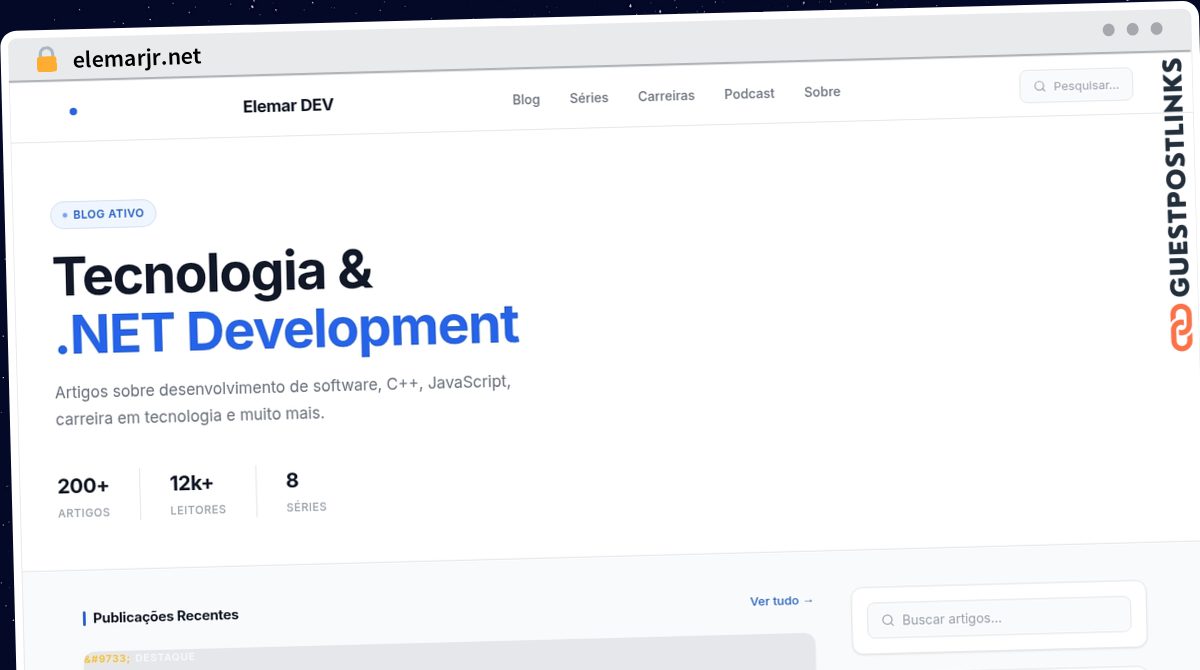Viewport: 1200px width, 670px height.
Task: Select the Sobre menu item
Action: coord(822,92)
